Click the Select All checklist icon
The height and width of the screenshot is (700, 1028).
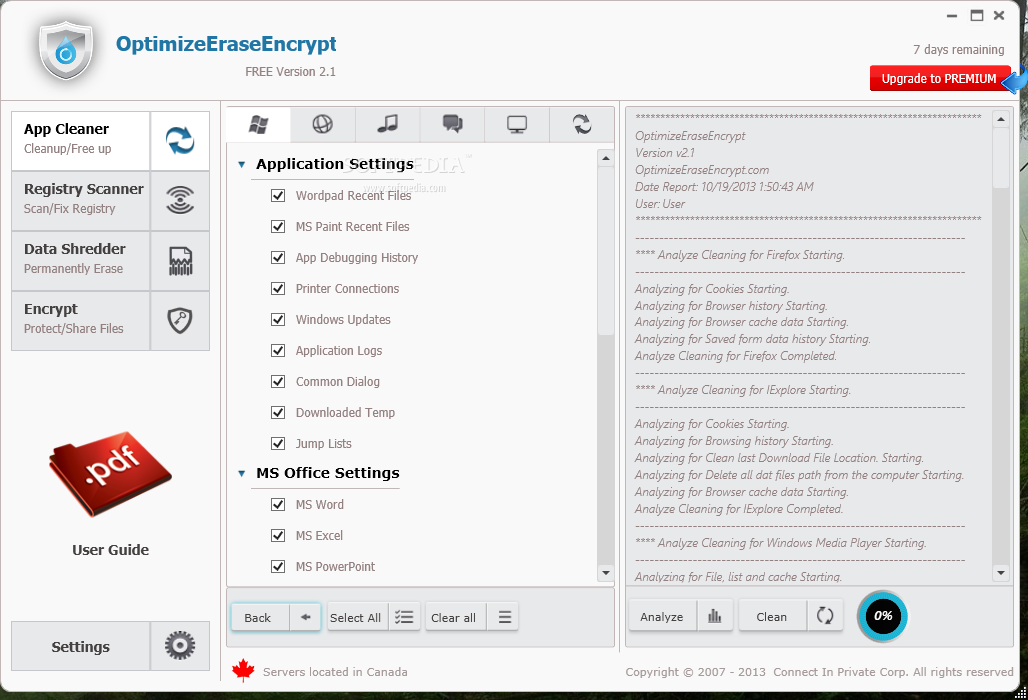(x=404, y=617)
